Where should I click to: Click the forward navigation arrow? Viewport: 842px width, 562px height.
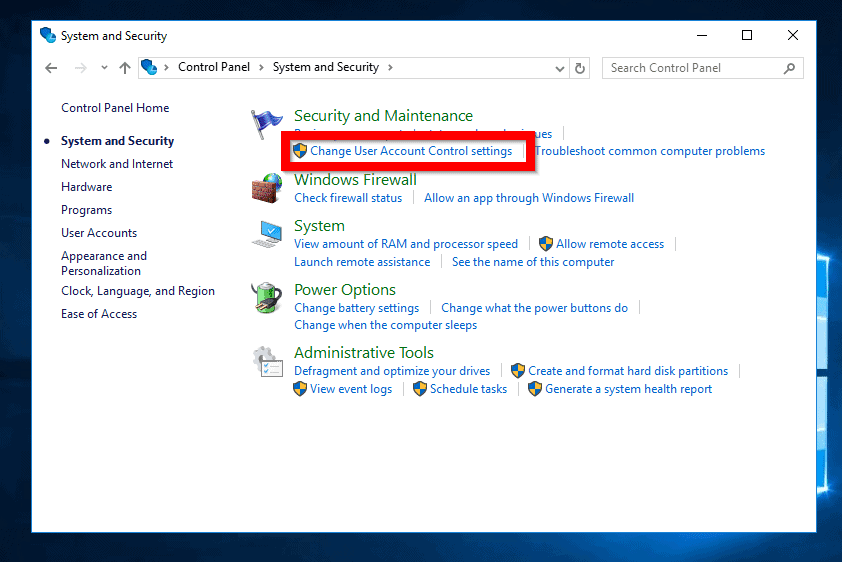coord(81,68)
